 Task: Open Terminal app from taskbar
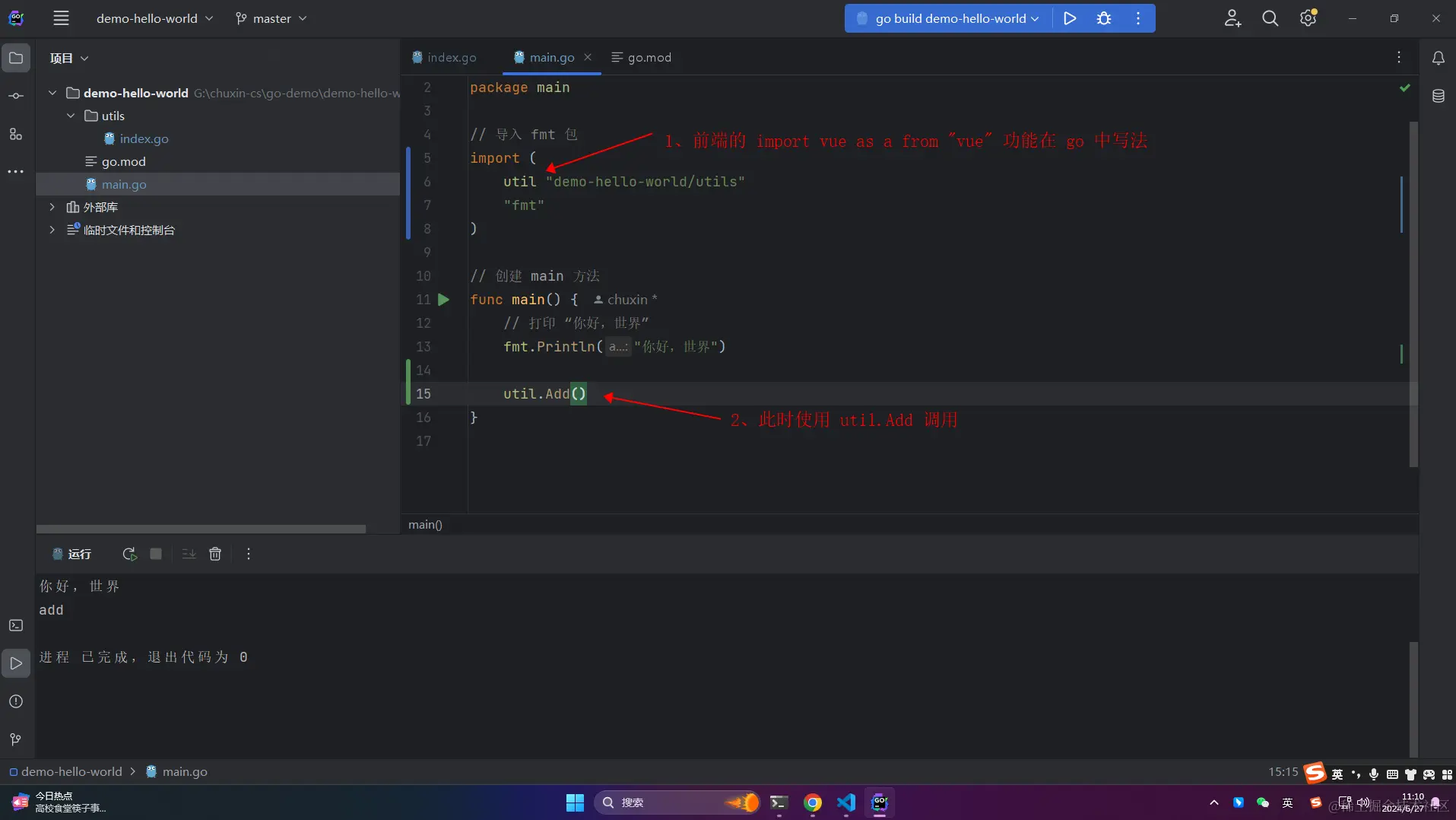[779, 803]
